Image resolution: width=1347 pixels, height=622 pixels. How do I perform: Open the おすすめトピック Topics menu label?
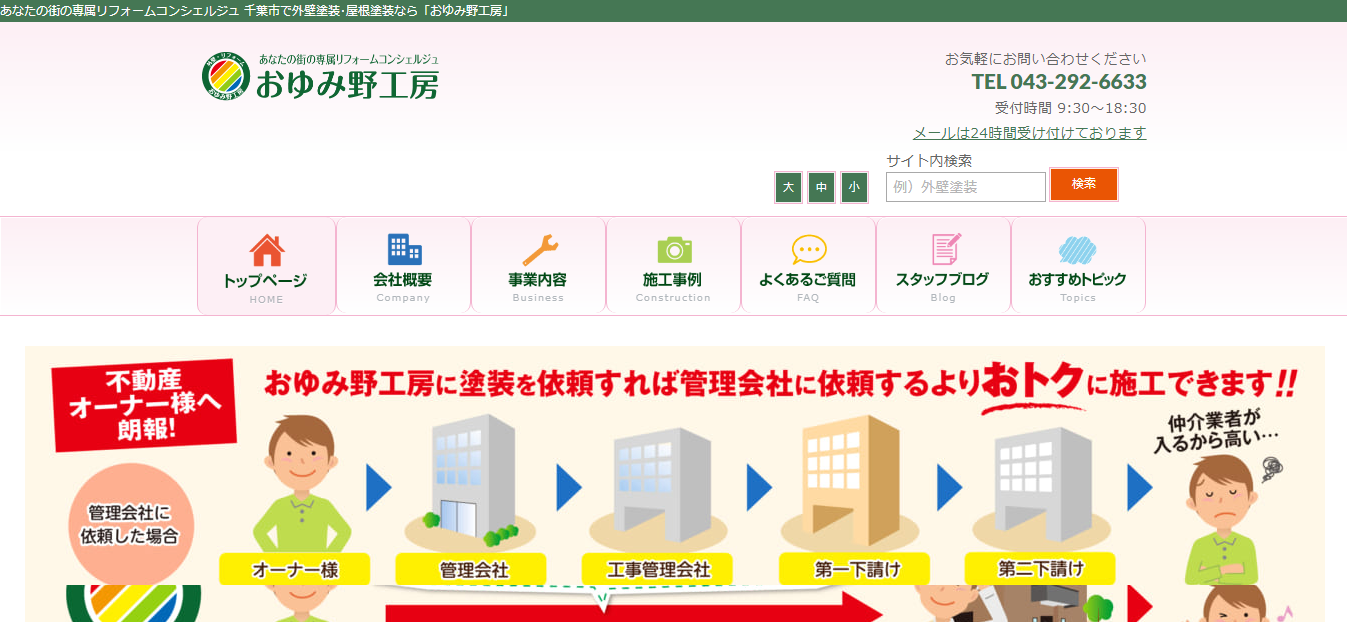click(1078, 287)
